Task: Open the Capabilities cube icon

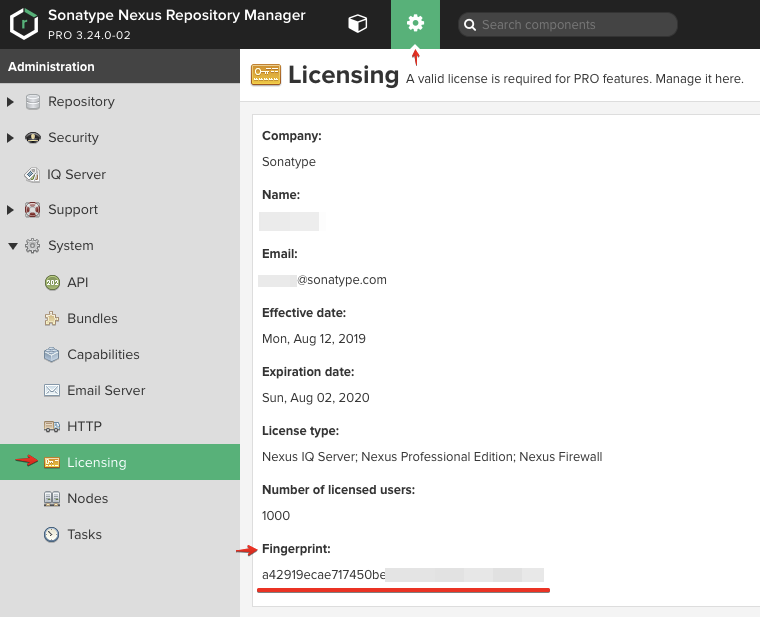Action: click(52, 355)
